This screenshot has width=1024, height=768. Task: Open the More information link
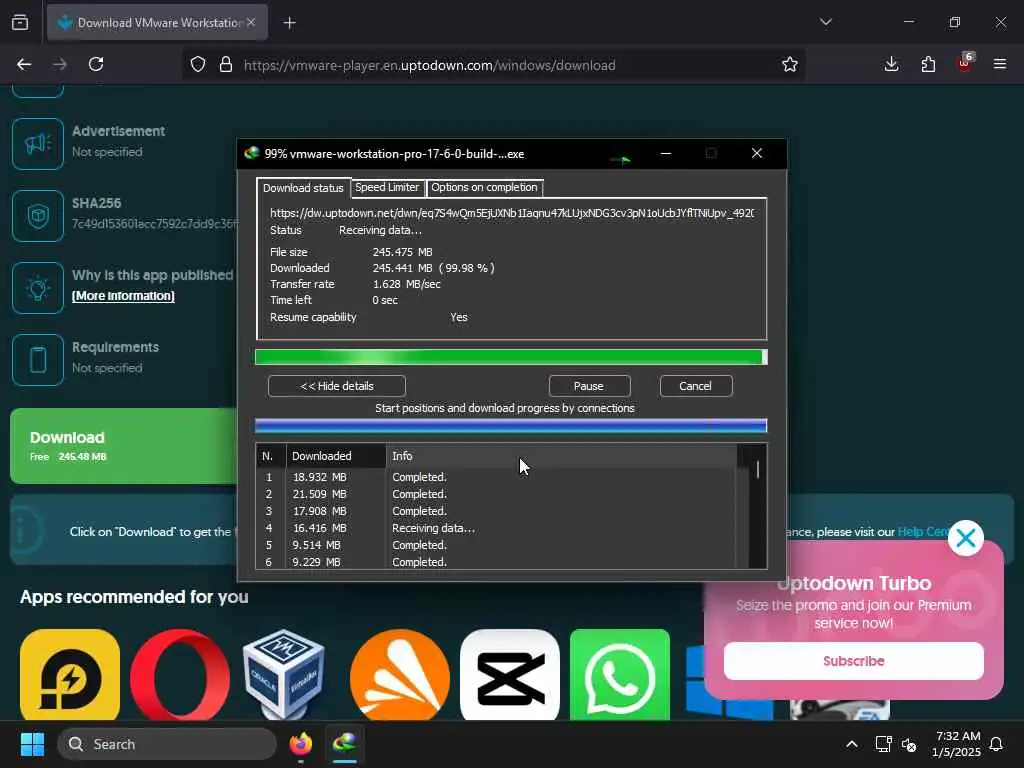click(123, 296)
